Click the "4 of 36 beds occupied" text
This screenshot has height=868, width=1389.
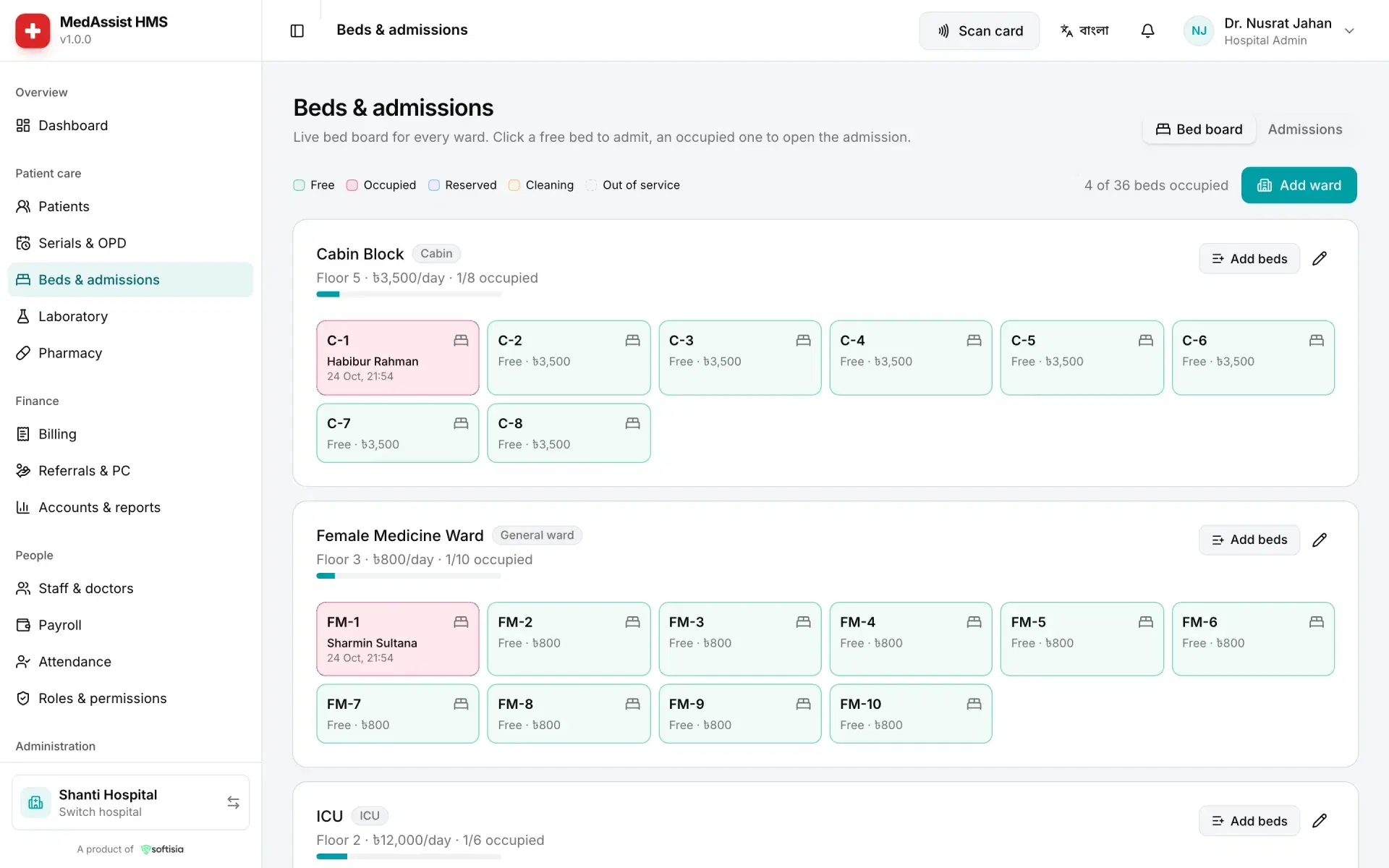point(1155,185)
